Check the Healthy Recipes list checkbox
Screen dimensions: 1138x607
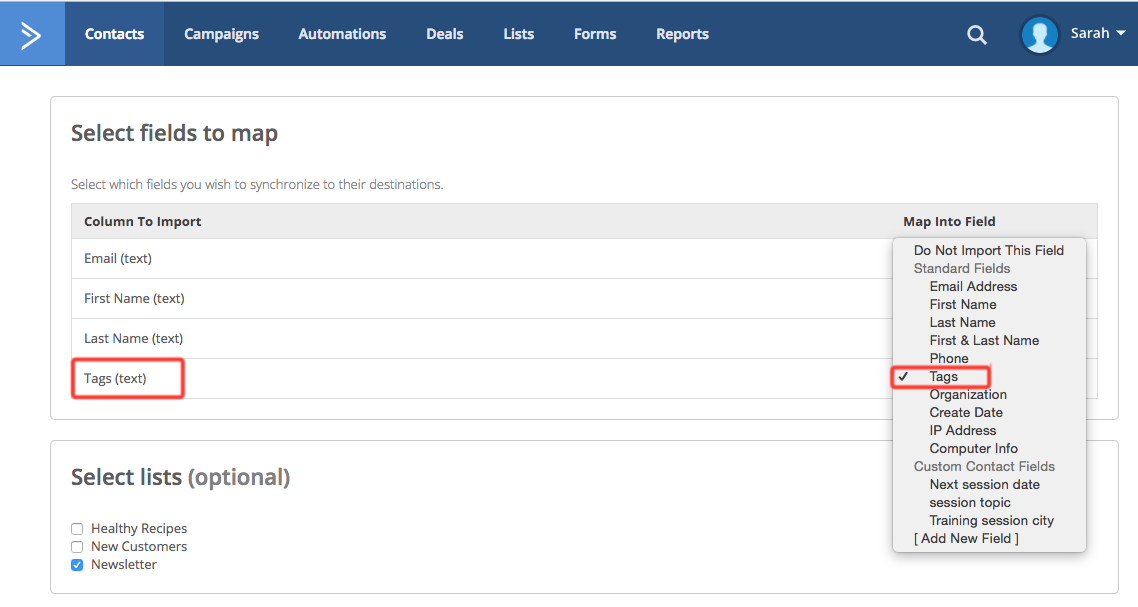pyautogui.click(x=77, y=529)
